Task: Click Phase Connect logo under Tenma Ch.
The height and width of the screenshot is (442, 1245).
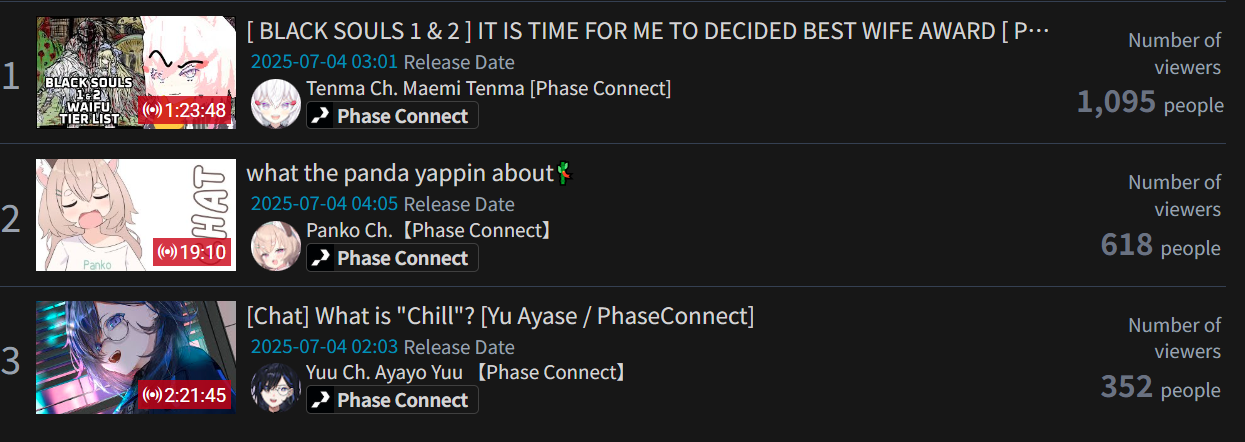Action: click(392, 116)
